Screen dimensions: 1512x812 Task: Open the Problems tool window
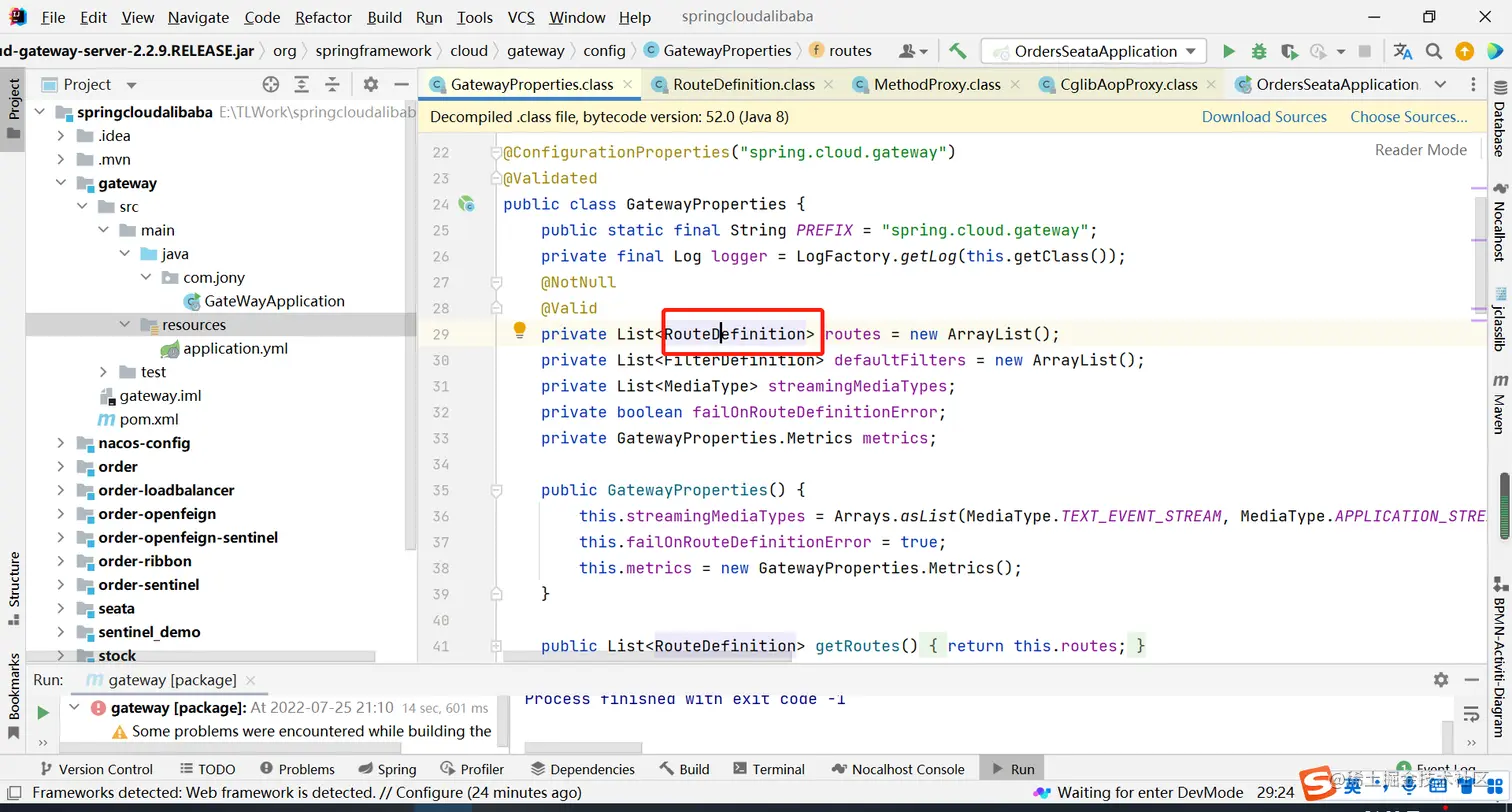tap(297, 769)
